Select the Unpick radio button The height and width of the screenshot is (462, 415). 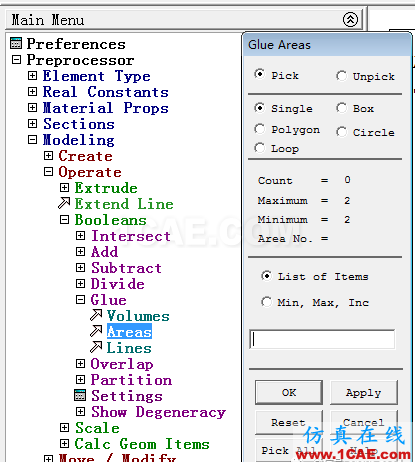tap(341, 76)
